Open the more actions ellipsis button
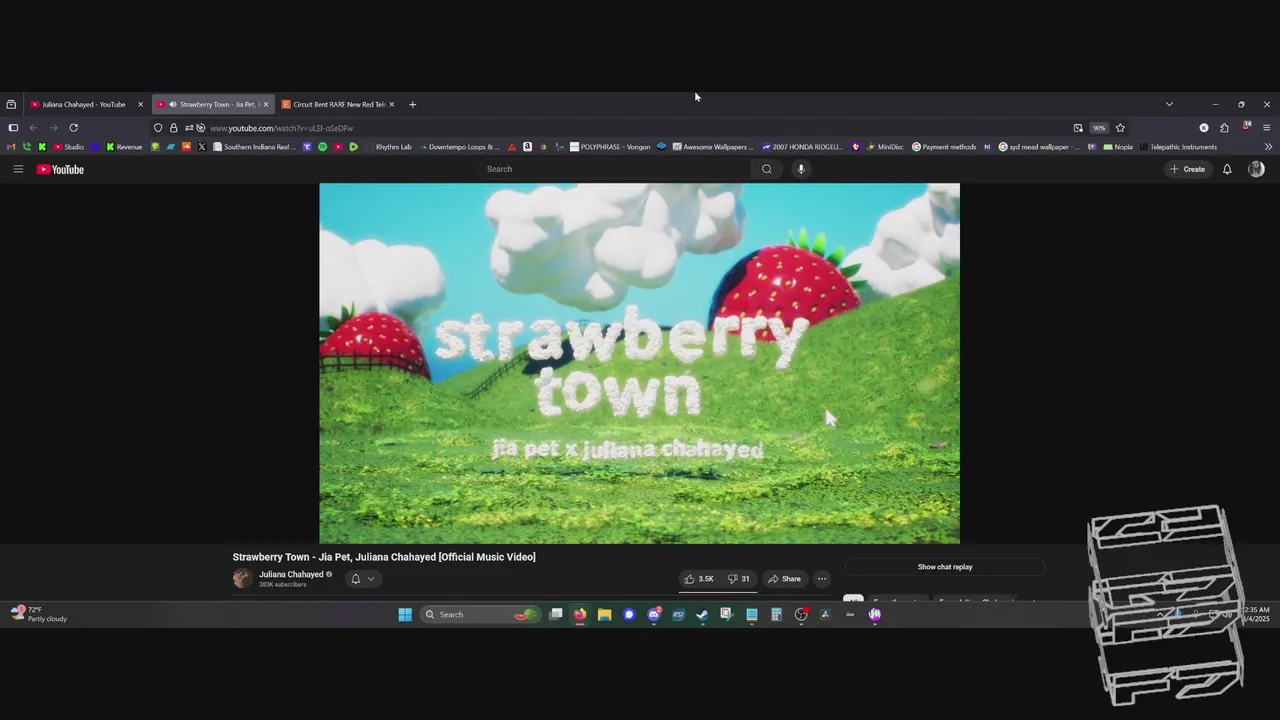Image resolution: width=1280 pixels, height=720 pixels. coord(822,579)
